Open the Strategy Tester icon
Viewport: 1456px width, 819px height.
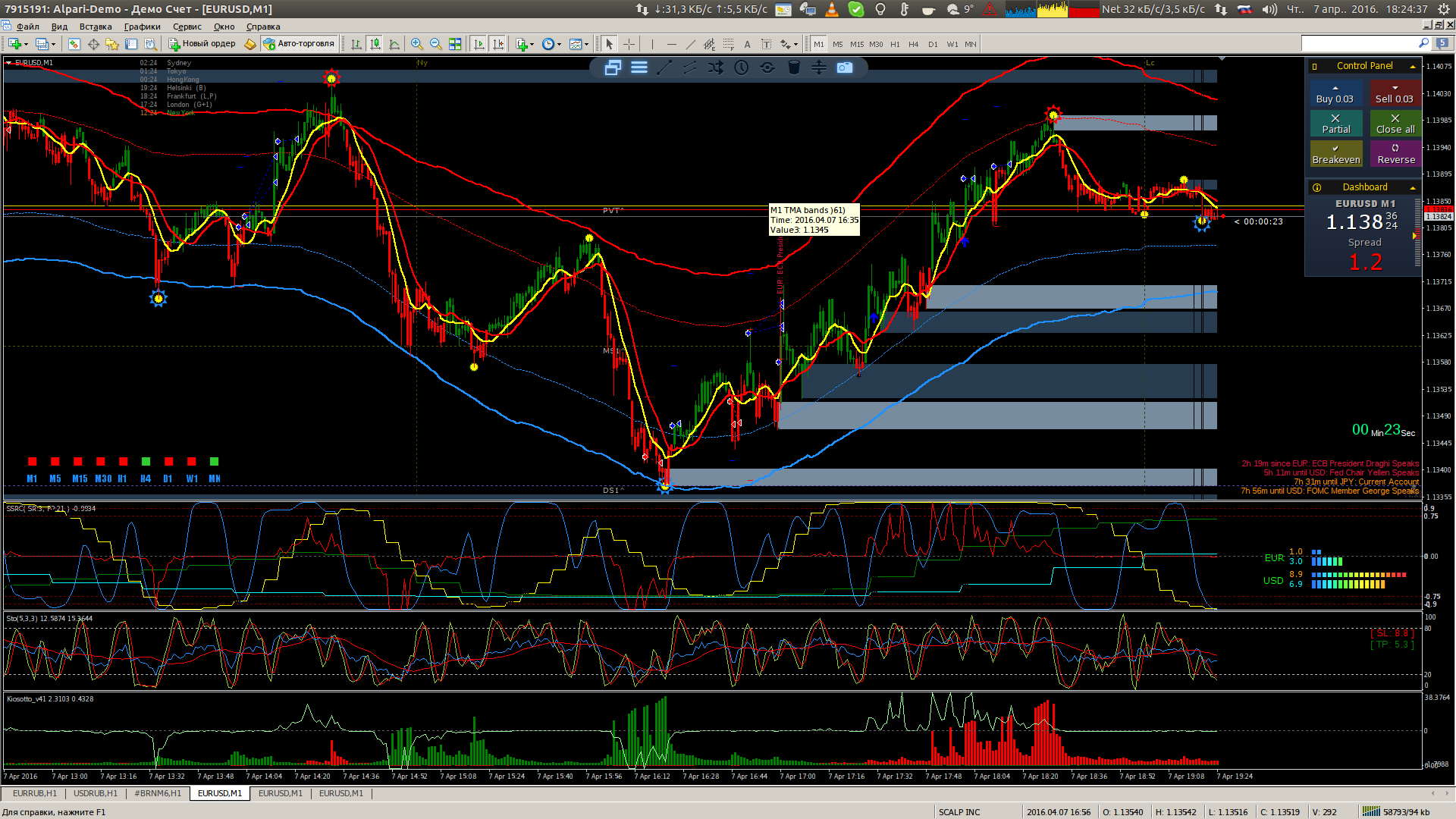tap(150, 44)
